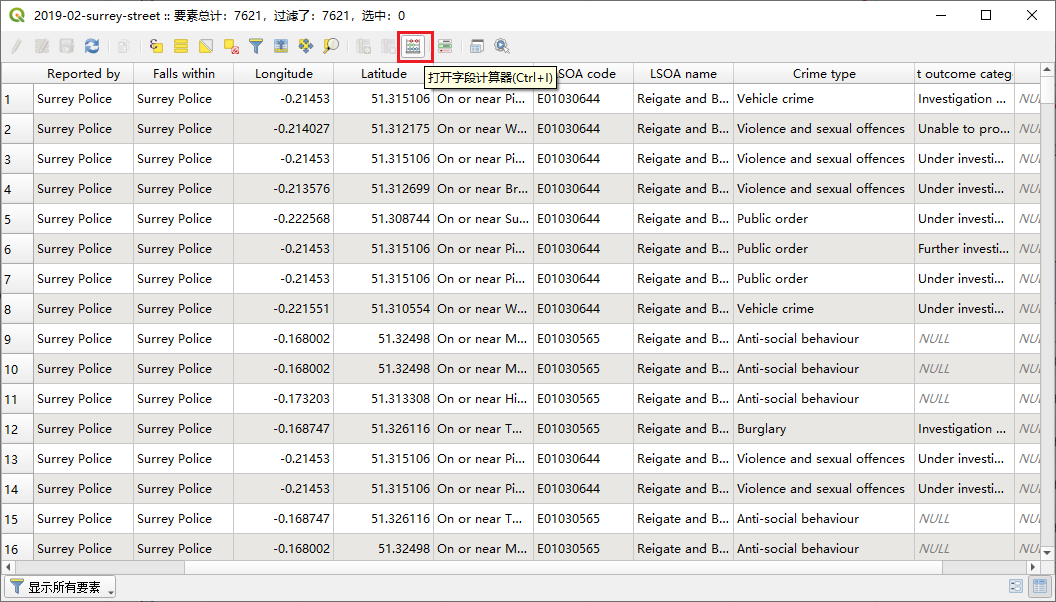Click the multi-edit mode toolbar icon
This screenshot has height=602, width=1056.
(42, 46)
